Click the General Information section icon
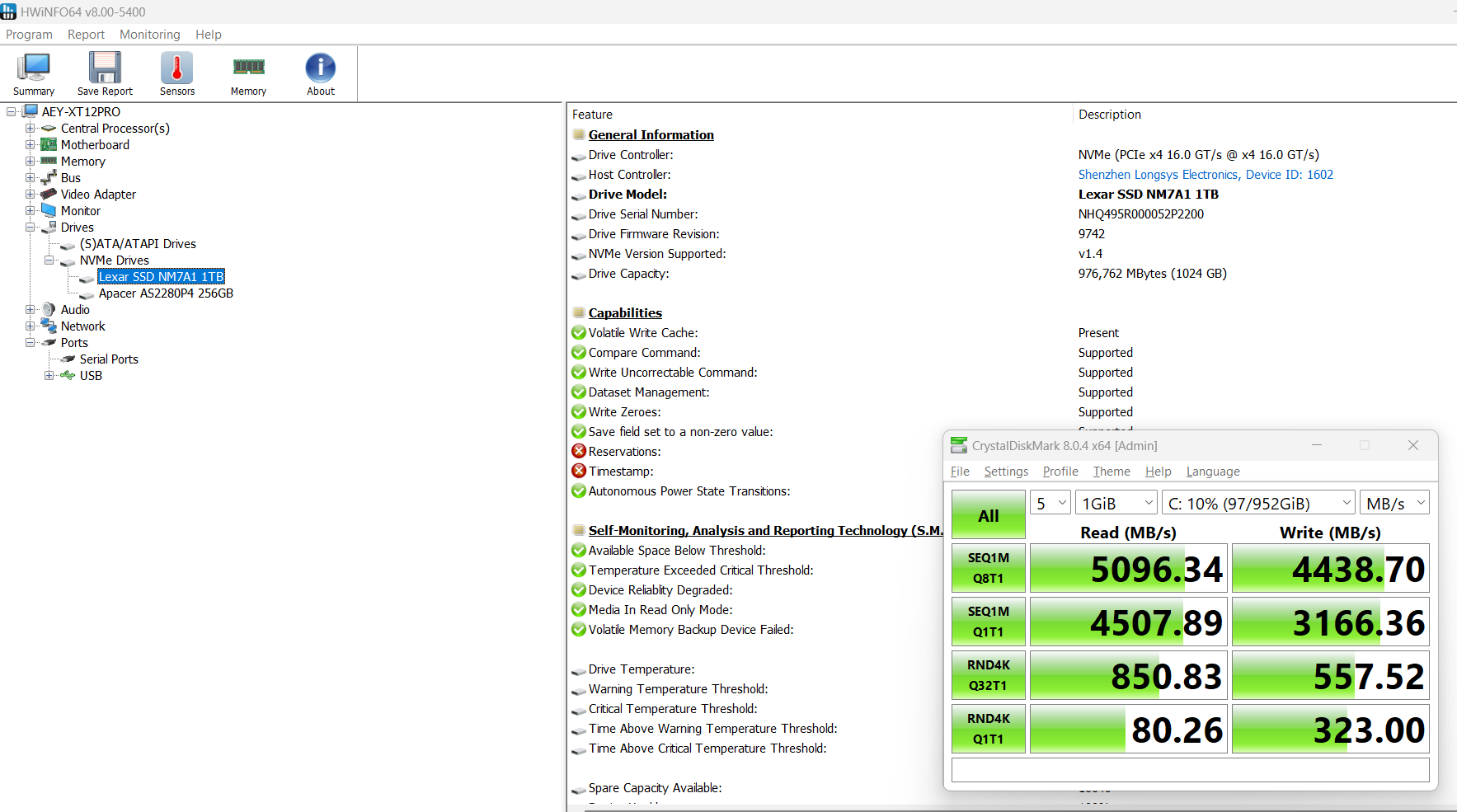This screenshot has height=812, width=1457. (x=579, y=134)
